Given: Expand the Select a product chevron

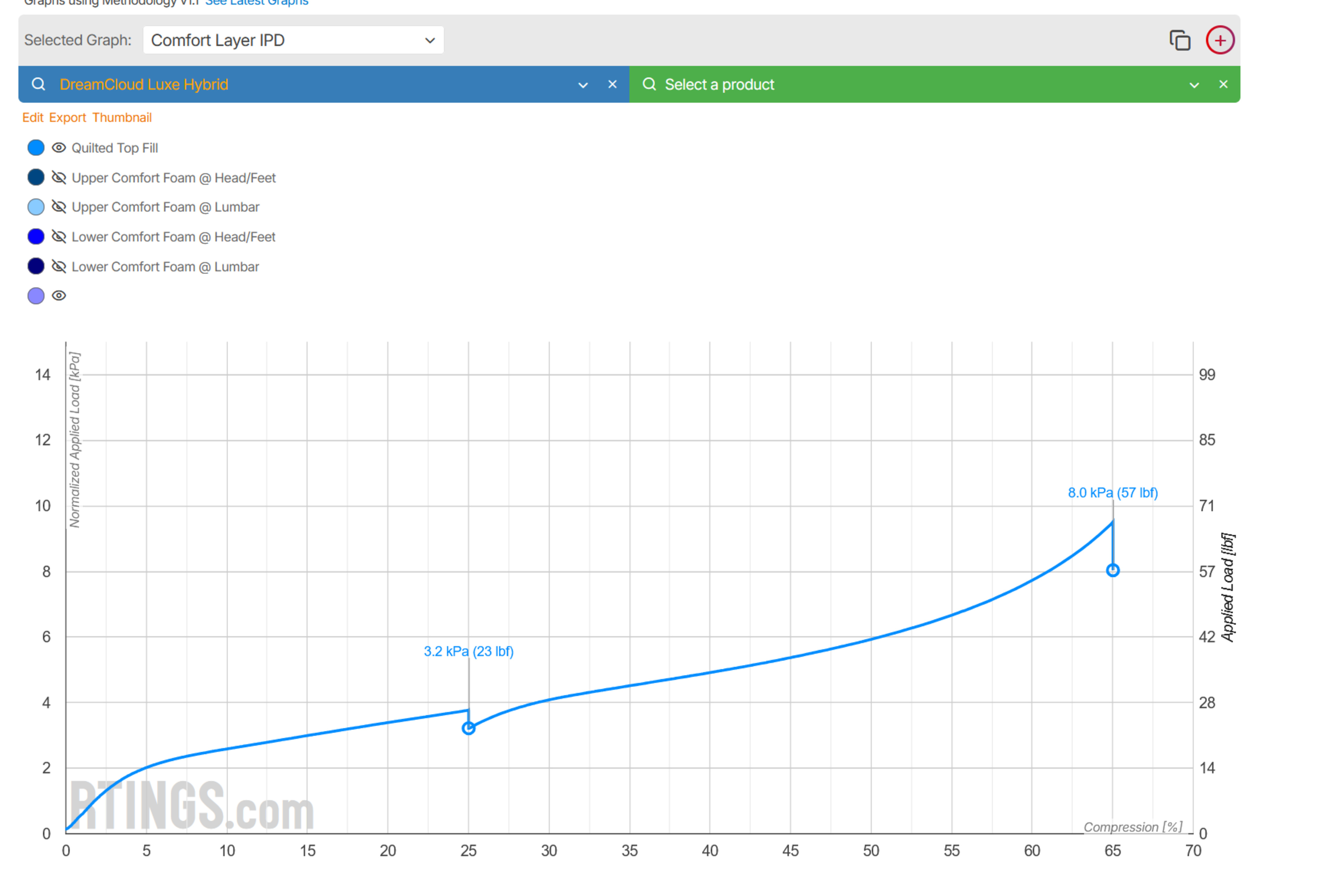Looking at the screenshot, I should click(1194, 85).
